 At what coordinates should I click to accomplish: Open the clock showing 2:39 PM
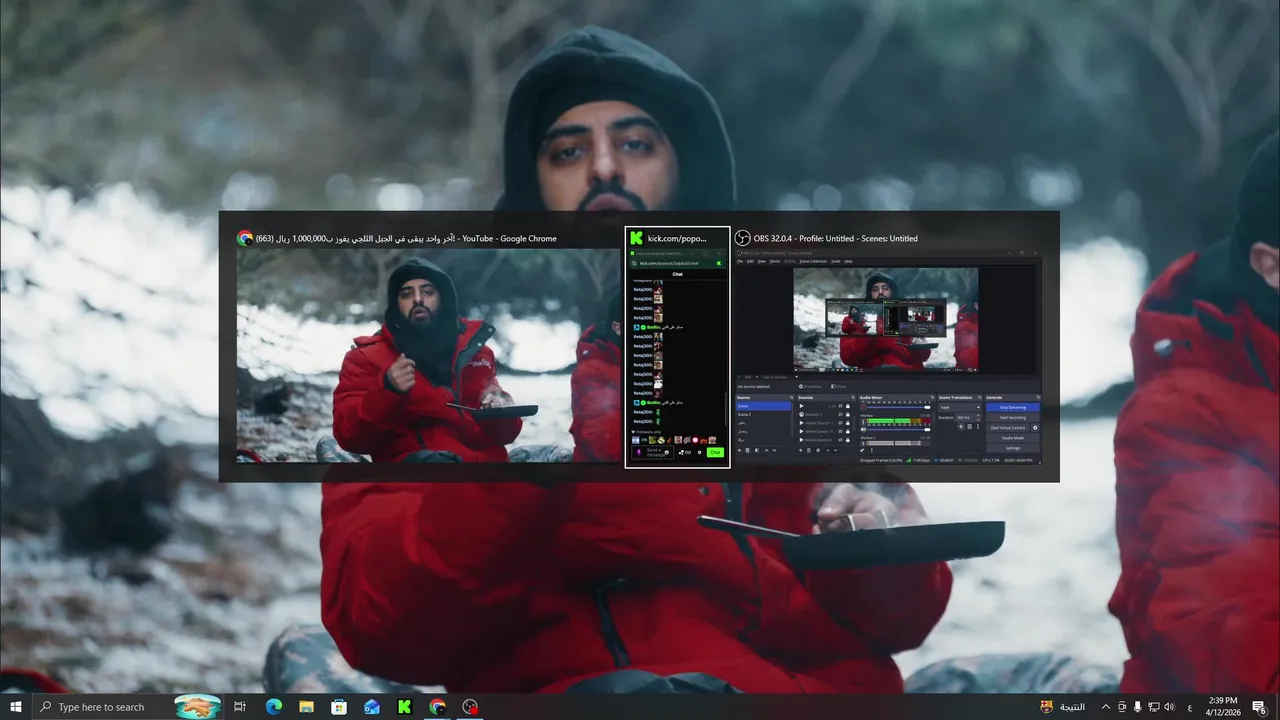(x=1223, y=707)
